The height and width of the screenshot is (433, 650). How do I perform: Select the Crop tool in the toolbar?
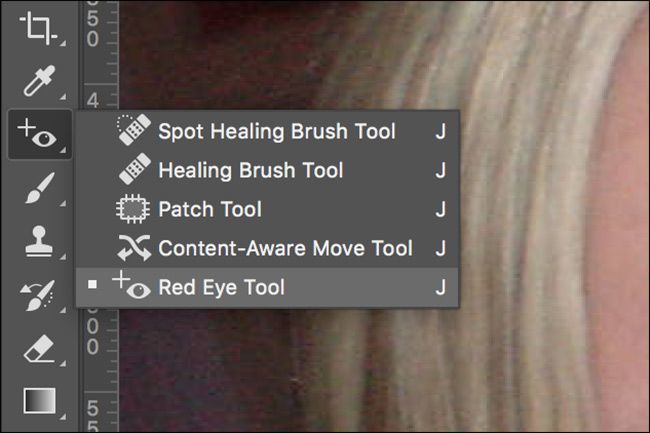[39, 28]
